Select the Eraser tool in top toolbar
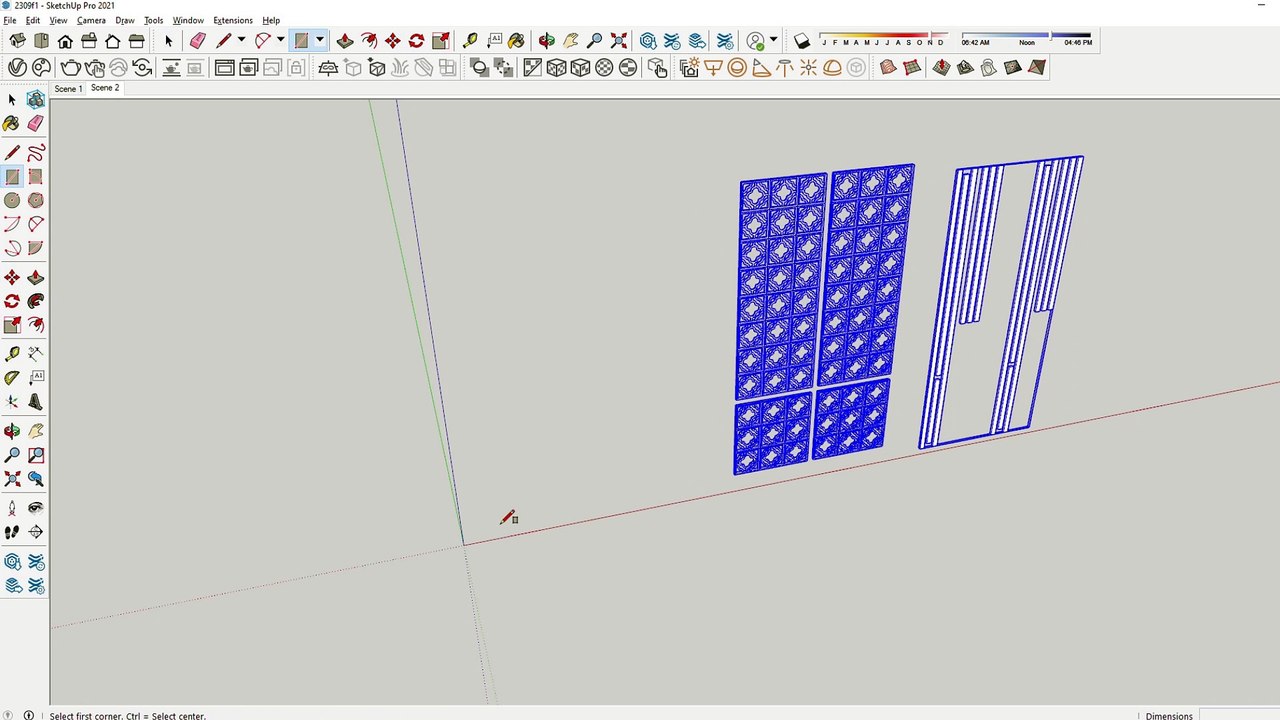Image resolution: width=1280 pixels, height=720 pixels. [x=197, y=41]
